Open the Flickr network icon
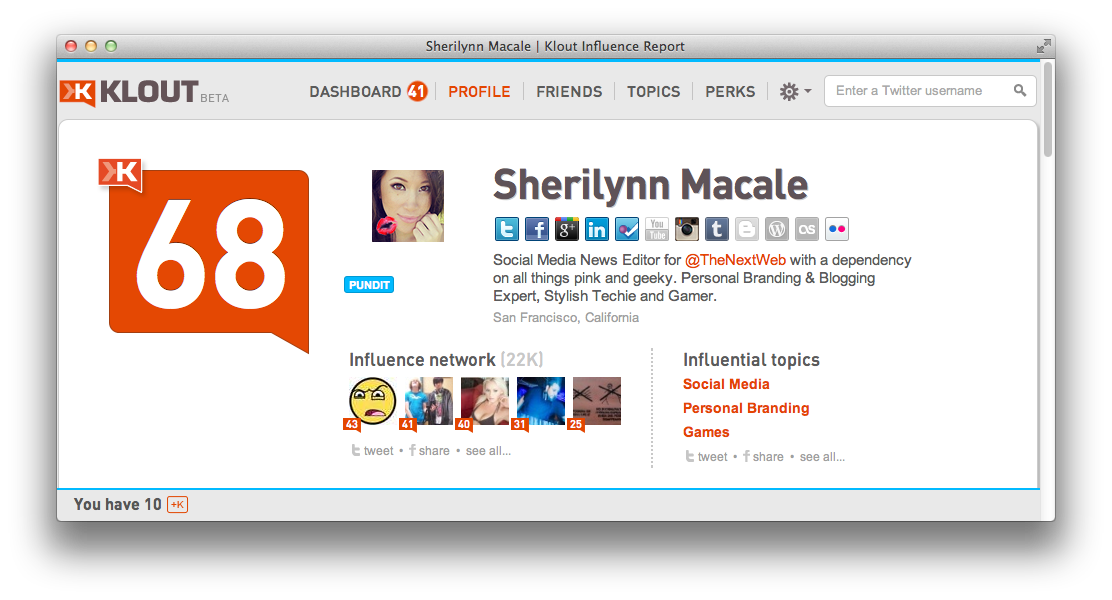 [837, 229]
